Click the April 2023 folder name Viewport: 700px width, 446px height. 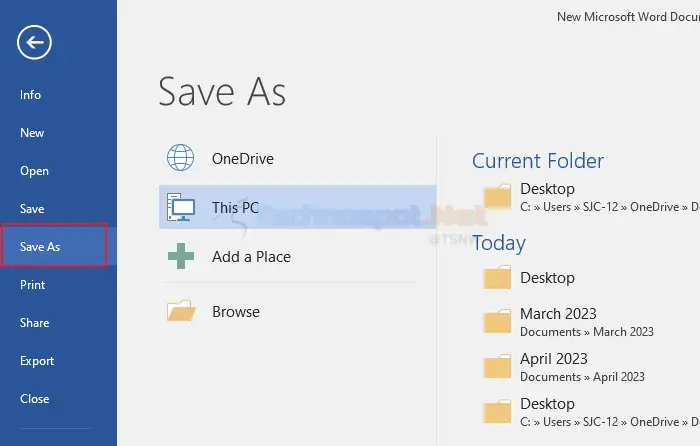[x=554, y=358]
